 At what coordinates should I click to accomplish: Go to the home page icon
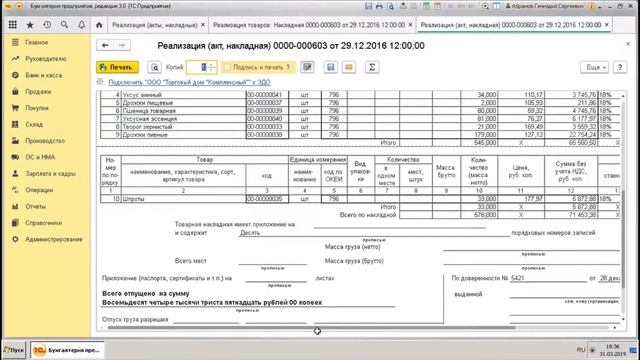pyautogui.click(x=99, y=25)
